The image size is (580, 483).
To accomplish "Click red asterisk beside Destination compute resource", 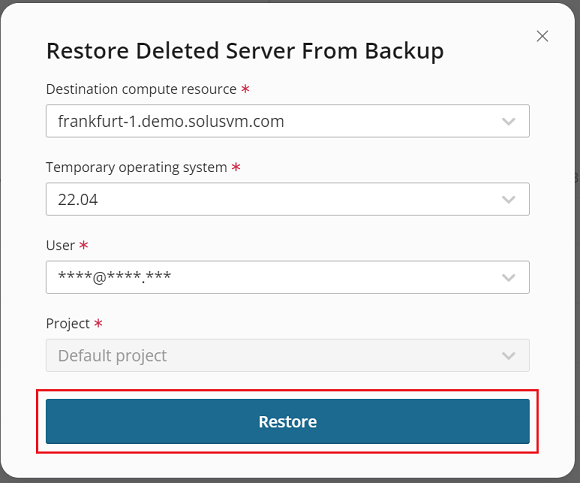I will tap(245, 89).
